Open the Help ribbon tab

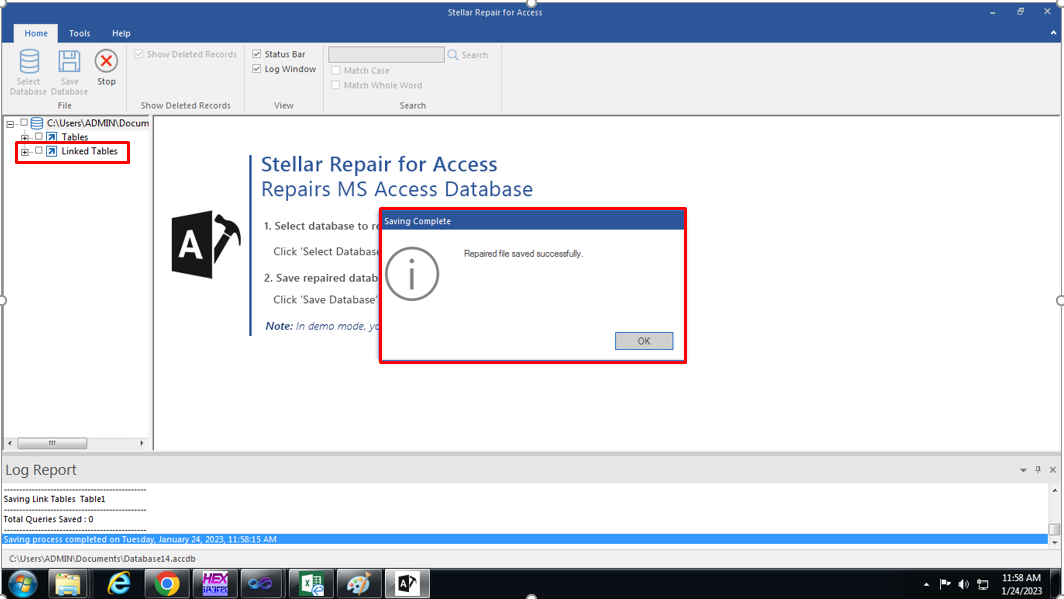click(121, 33)
